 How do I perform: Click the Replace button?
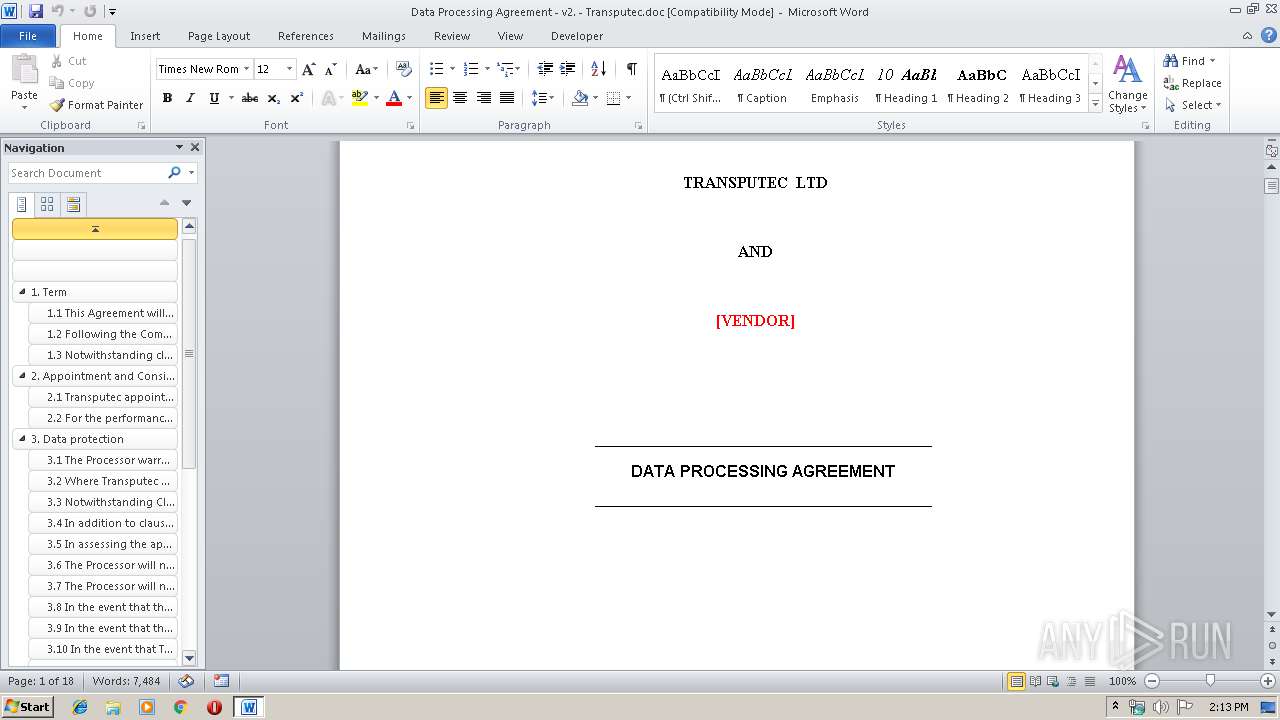click(1193, 83)
